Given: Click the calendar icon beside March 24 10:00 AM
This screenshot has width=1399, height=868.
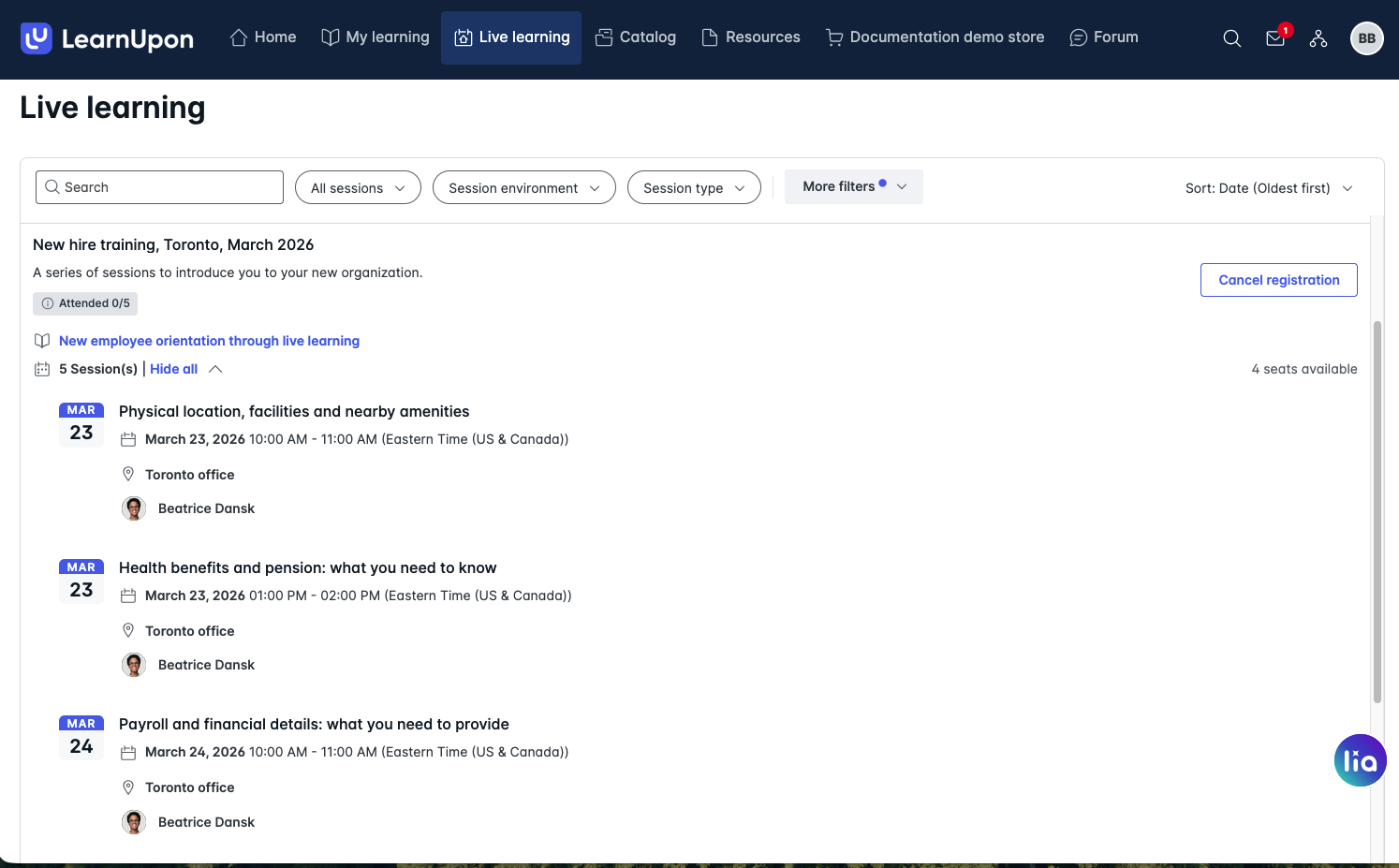Looking at the screenshot, I should tap(128, 752).
